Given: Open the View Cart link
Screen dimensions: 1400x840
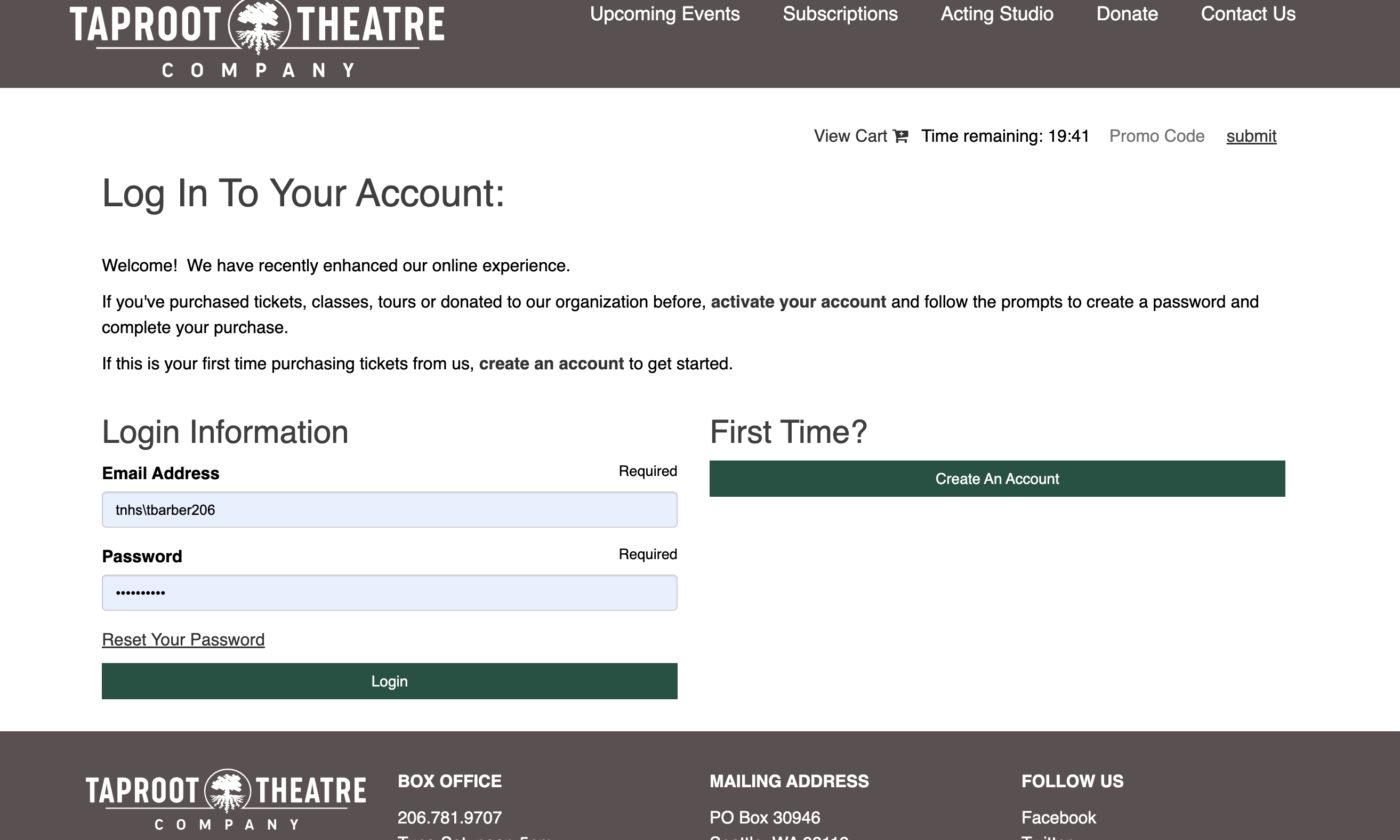Looking at the screenshot, I should (x=850, y=136).
